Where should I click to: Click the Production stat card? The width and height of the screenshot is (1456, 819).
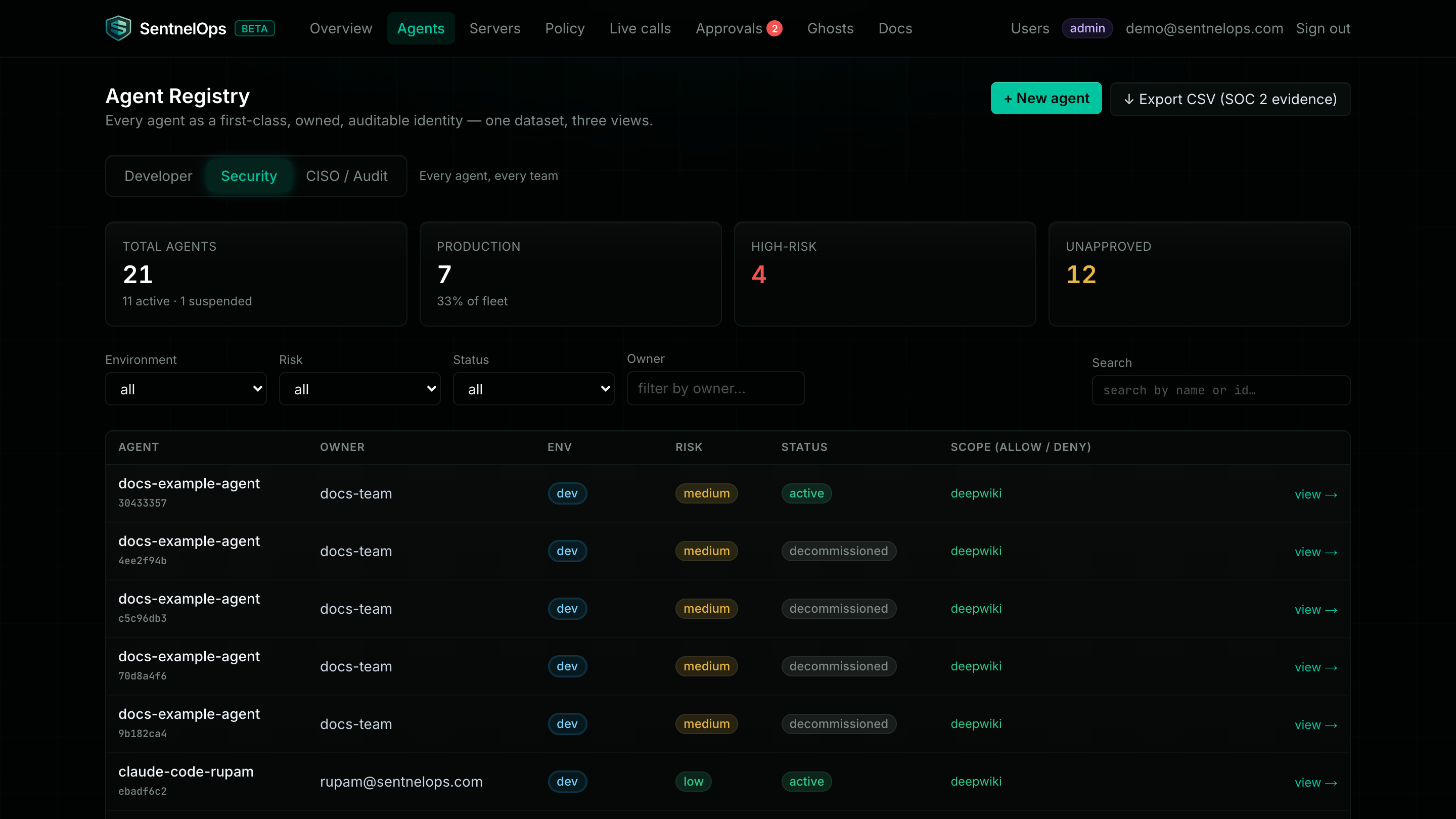point(570,274)
